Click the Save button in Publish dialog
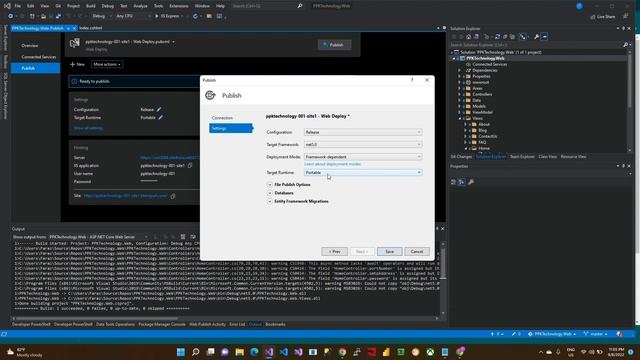The image size is (640, 360). tap(389, 251)
